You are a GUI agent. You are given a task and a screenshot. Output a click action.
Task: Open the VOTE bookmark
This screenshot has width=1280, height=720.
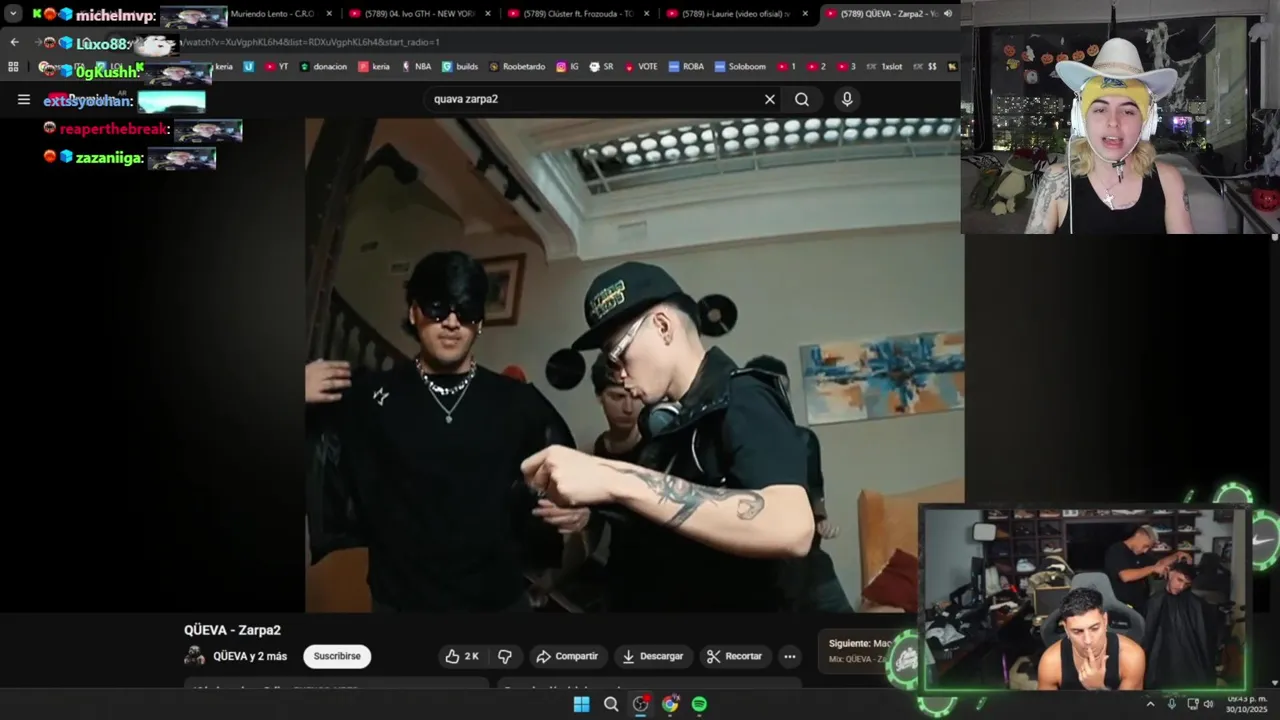[x=641, y=67]
